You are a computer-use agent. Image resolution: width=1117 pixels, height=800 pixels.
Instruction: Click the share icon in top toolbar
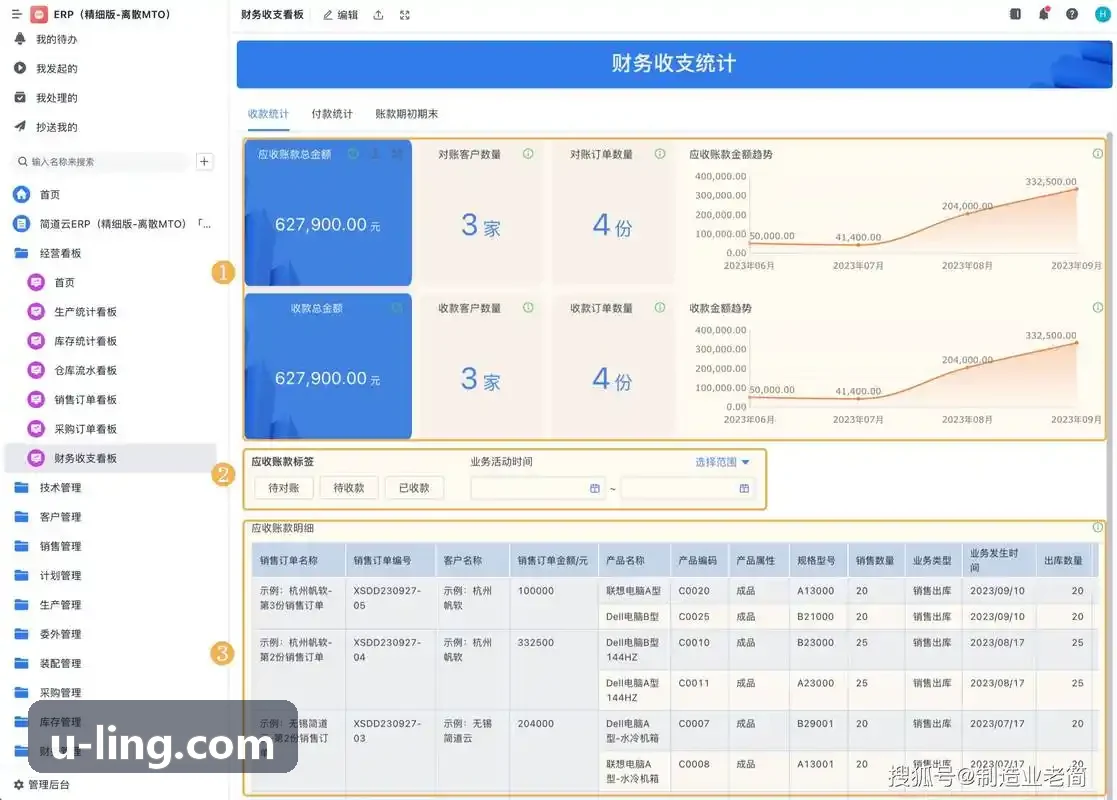coord(378,15)
